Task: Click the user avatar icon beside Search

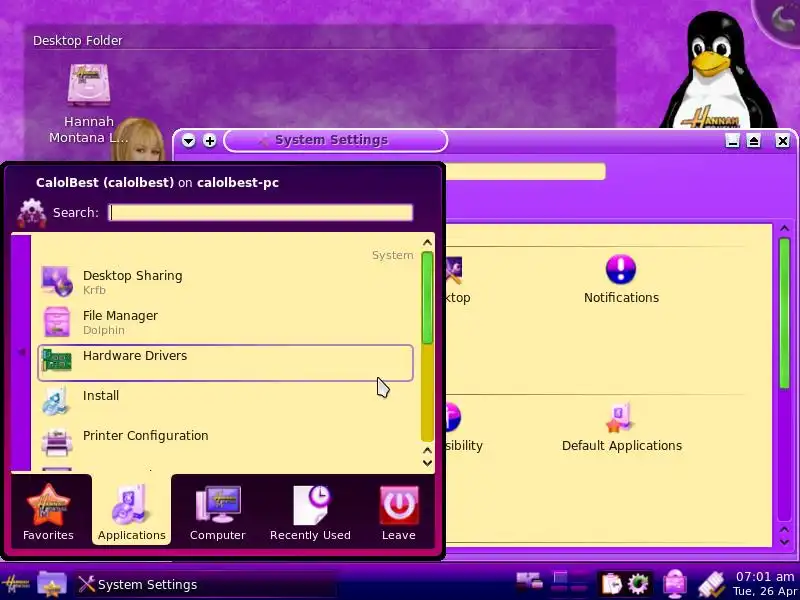Action: click(x=32, y=213)
